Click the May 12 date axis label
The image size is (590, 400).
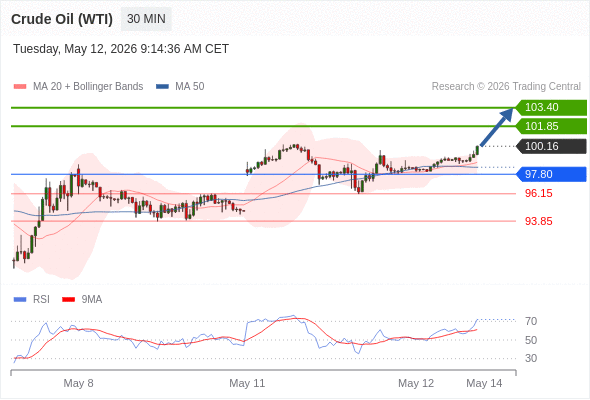416,383
